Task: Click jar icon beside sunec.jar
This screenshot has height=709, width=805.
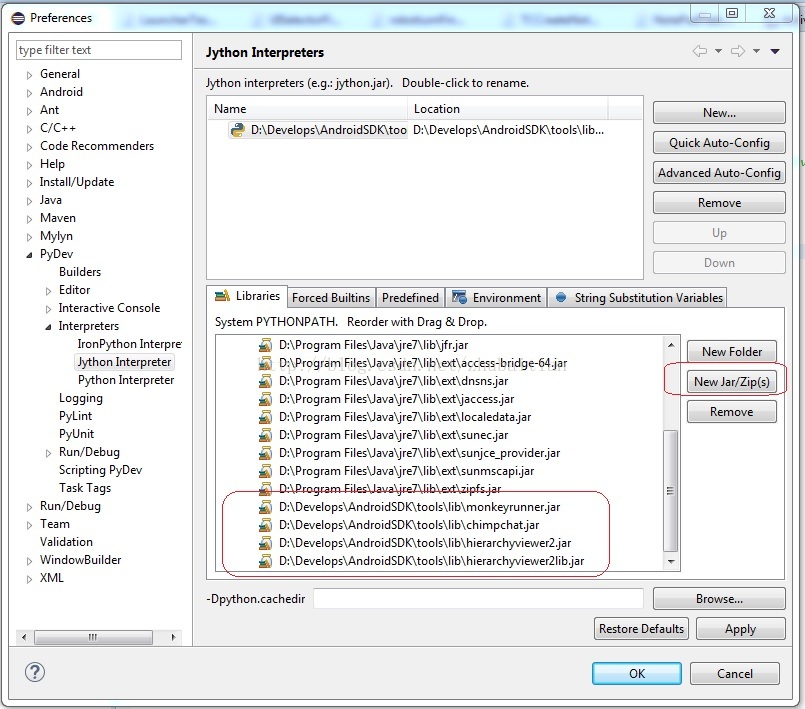Action: pos(265,435)
